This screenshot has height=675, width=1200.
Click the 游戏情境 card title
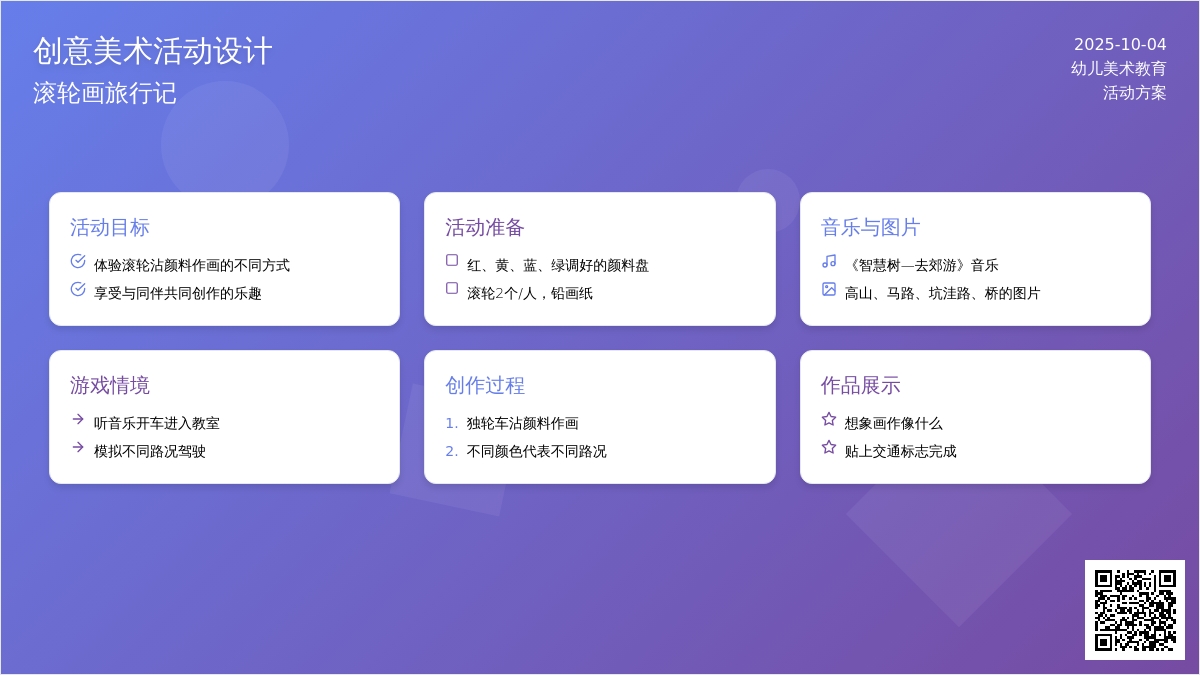click(110, 385)
